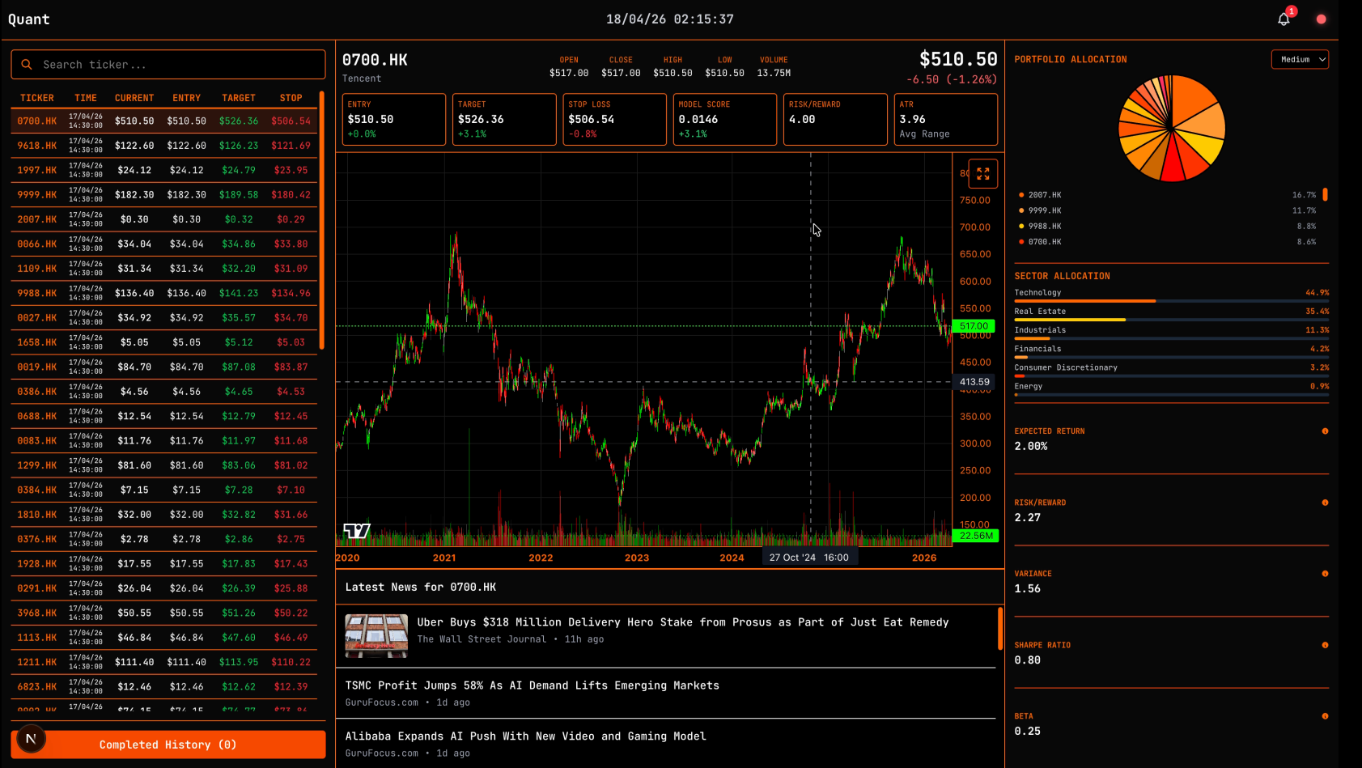
Task: Click the TARGET $526.36 stat card
Action: coord(504,120)
